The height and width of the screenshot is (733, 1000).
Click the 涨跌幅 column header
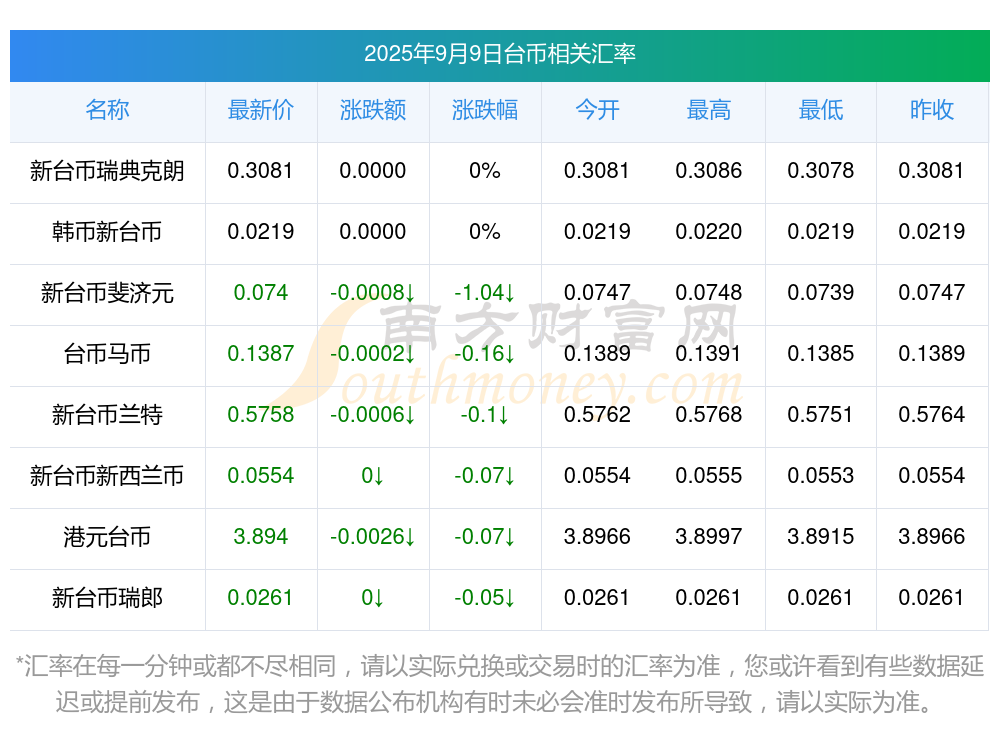pyautogui.click(x=485, y=110)
